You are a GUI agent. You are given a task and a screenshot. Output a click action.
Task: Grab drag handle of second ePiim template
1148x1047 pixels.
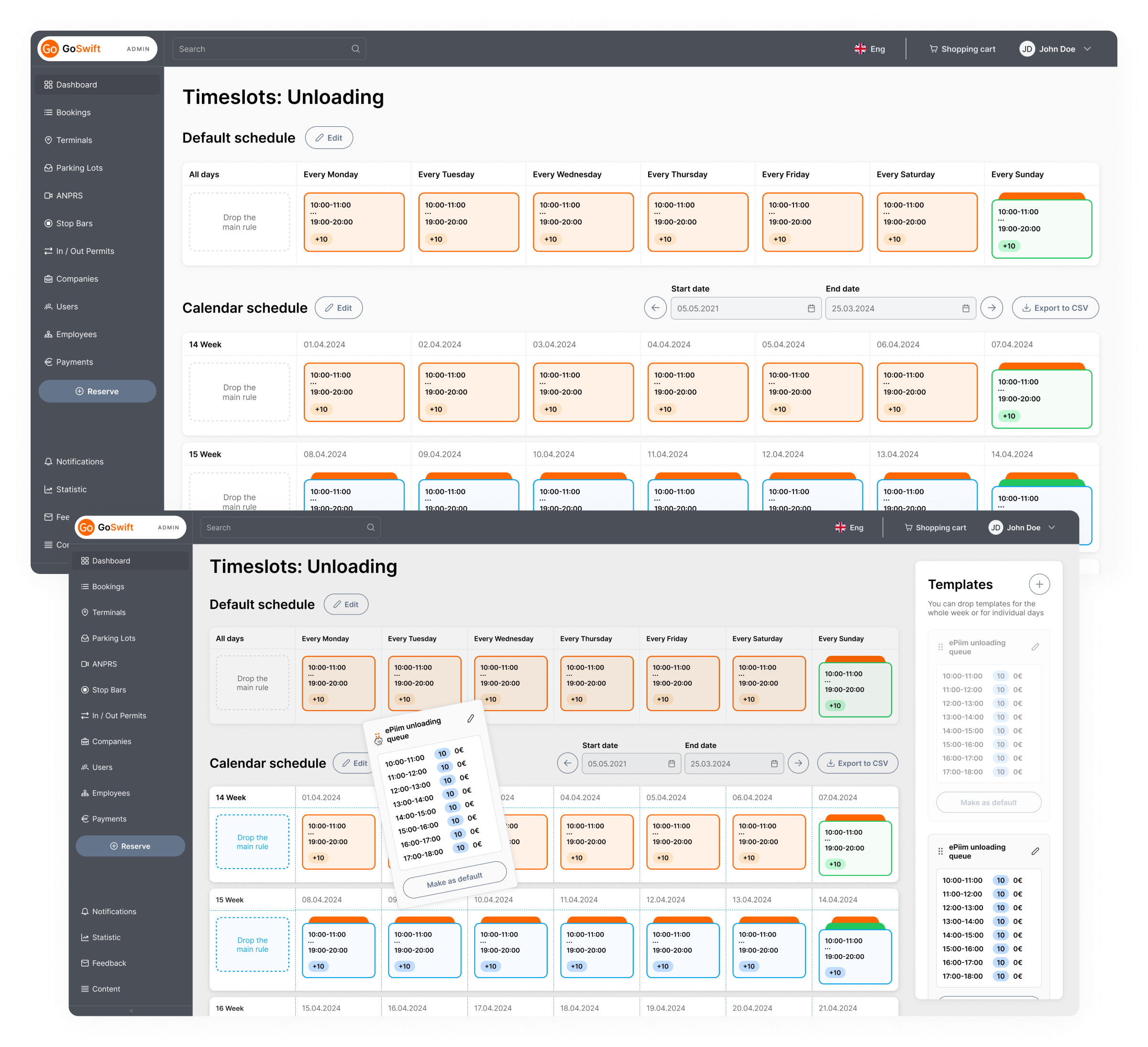940,851
